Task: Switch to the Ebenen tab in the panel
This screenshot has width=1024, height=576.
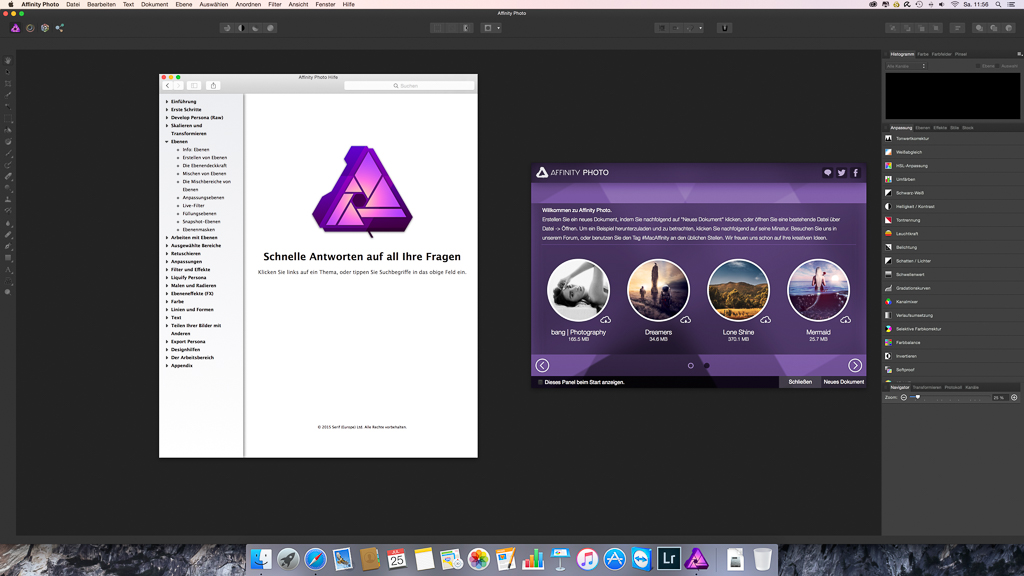Action: pyautogui.click(x=923, y=128)
